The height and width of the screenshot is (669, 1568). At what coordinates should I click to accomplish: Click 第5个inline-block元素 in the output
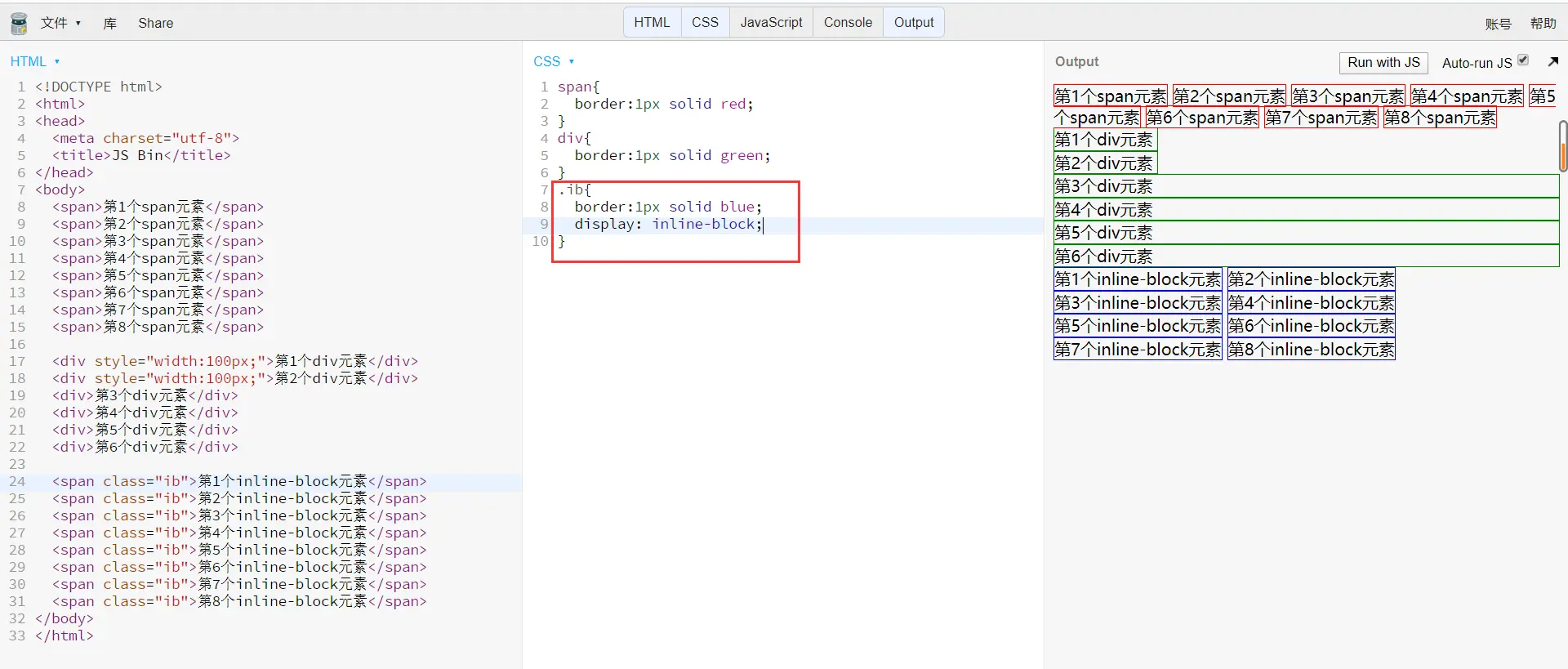[x=1138, y=326]
